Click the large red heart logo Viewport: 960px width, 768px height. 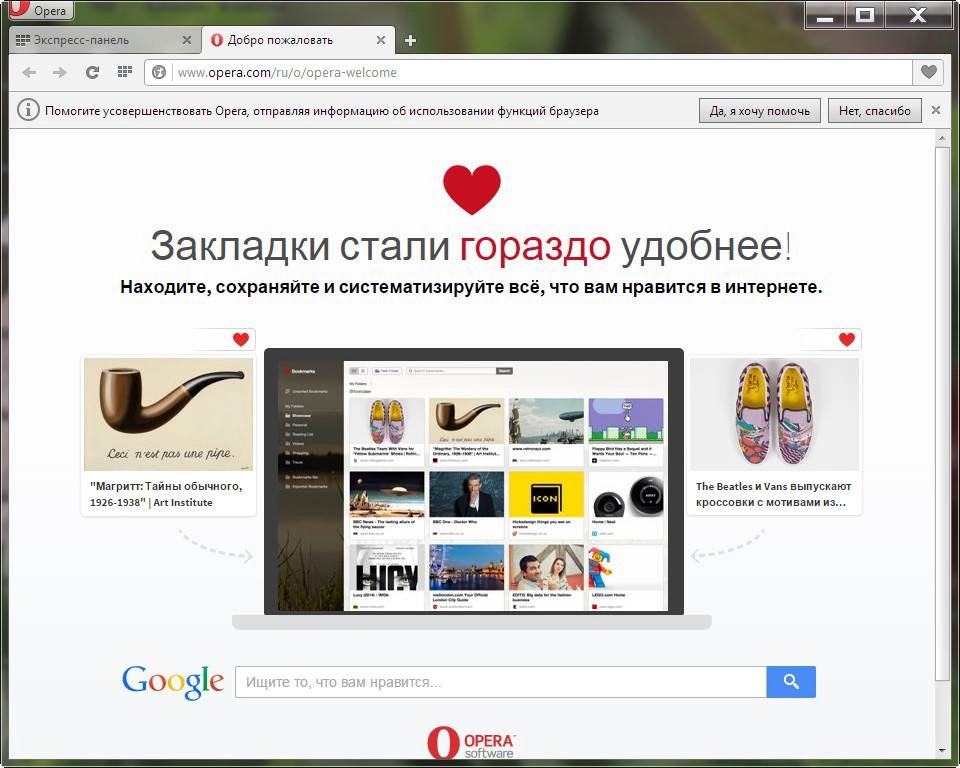click(471, 189)
